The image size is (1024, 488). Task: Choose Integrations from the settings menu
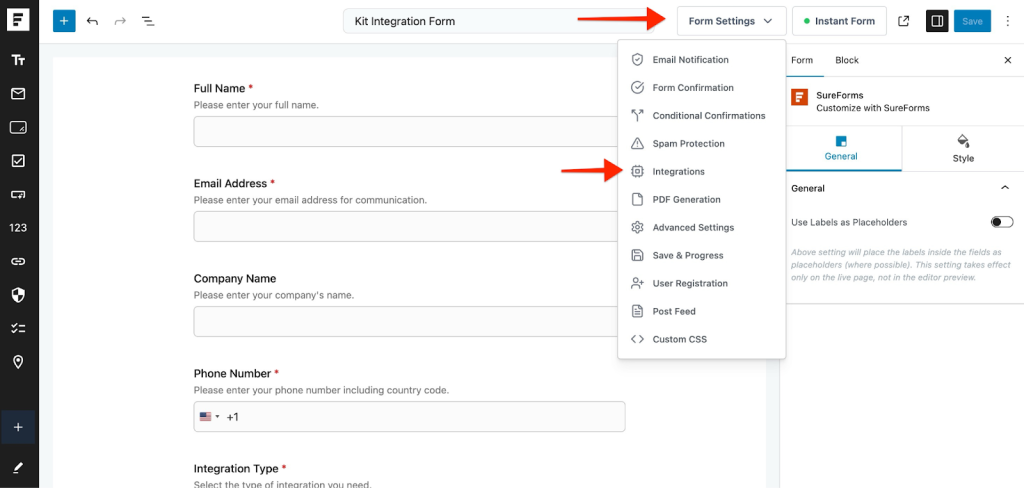point(678,172)
